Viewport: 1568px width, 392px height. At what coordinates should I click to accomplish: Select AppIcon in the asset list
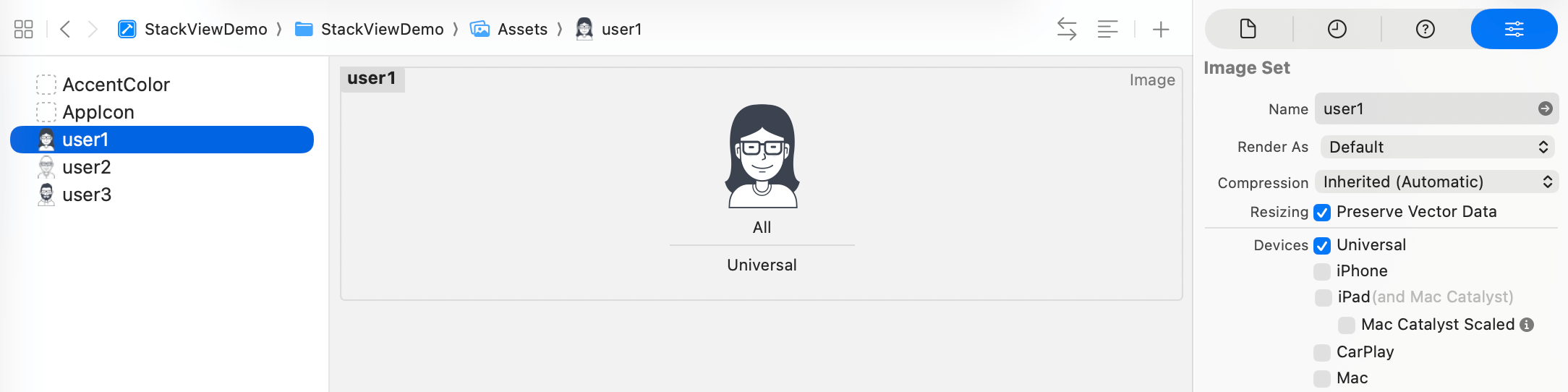[98, 112]
